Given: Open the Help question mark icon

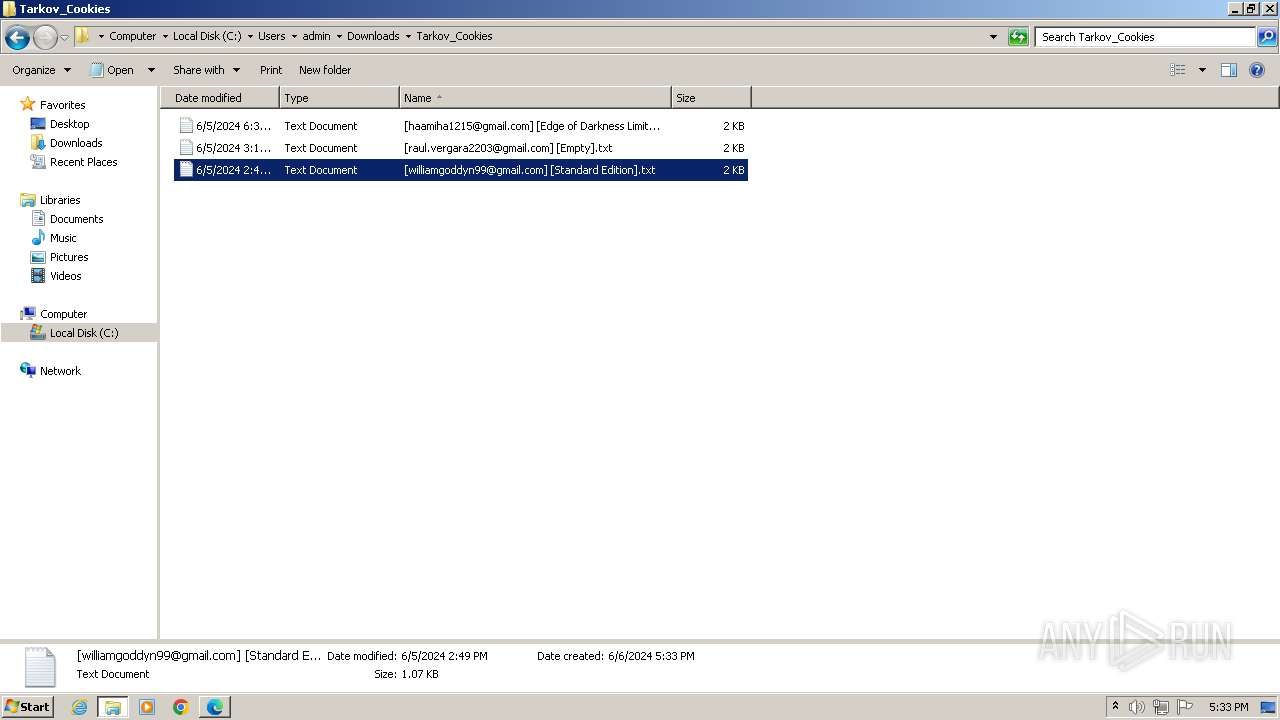Looking at the screenshot, I should pyautogui.click(x=1257, y=70).
